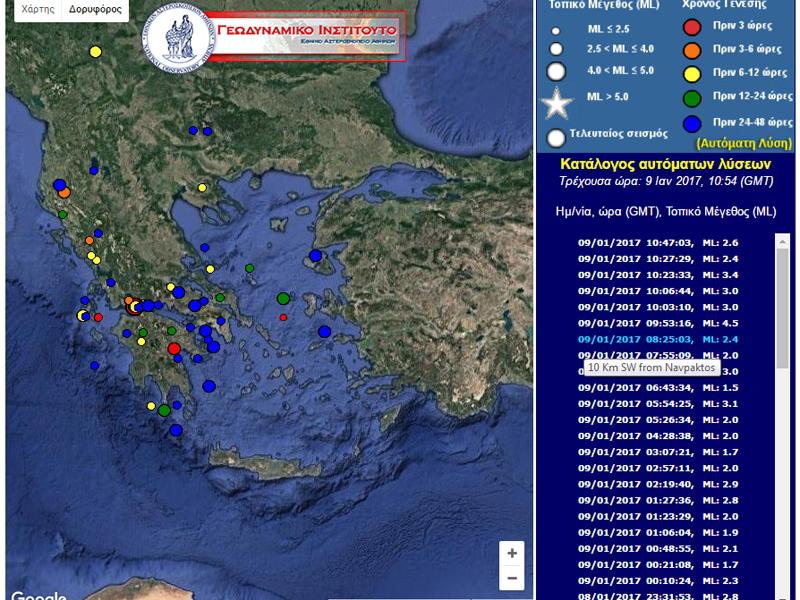Open the 09:53:16 ML 4.5 earthquake entry
The width and height of the screenshot is (800, 600).
tap(658, 323)
